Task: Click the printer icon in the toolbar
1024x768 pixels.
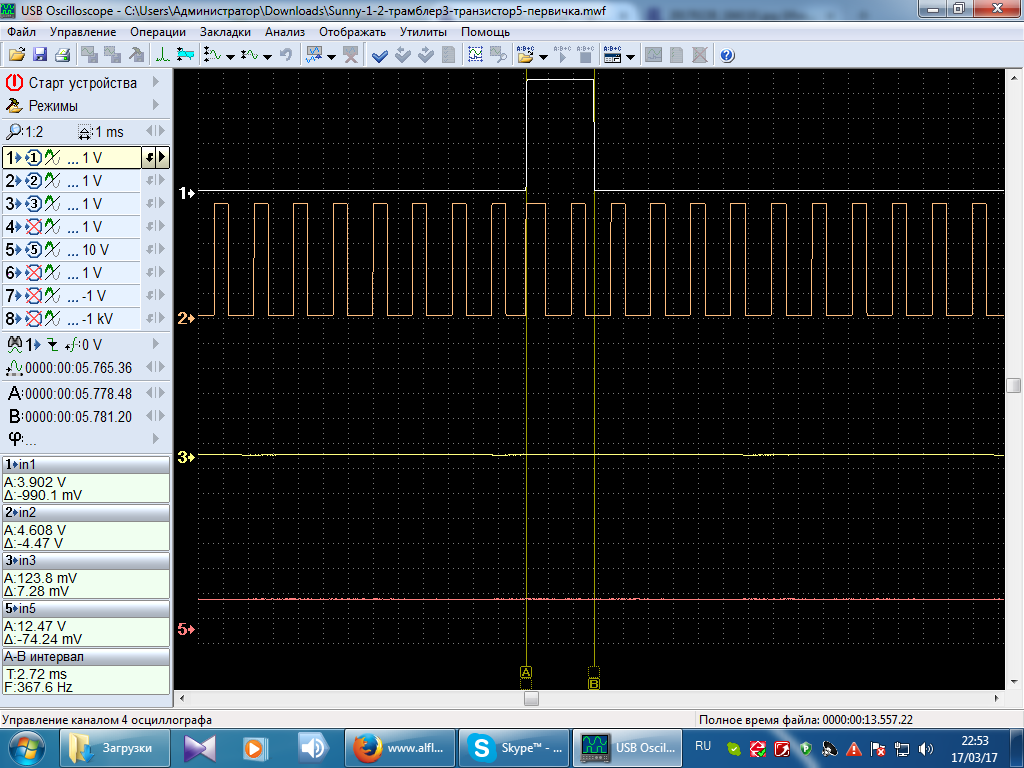Action: tap(62, 55)
